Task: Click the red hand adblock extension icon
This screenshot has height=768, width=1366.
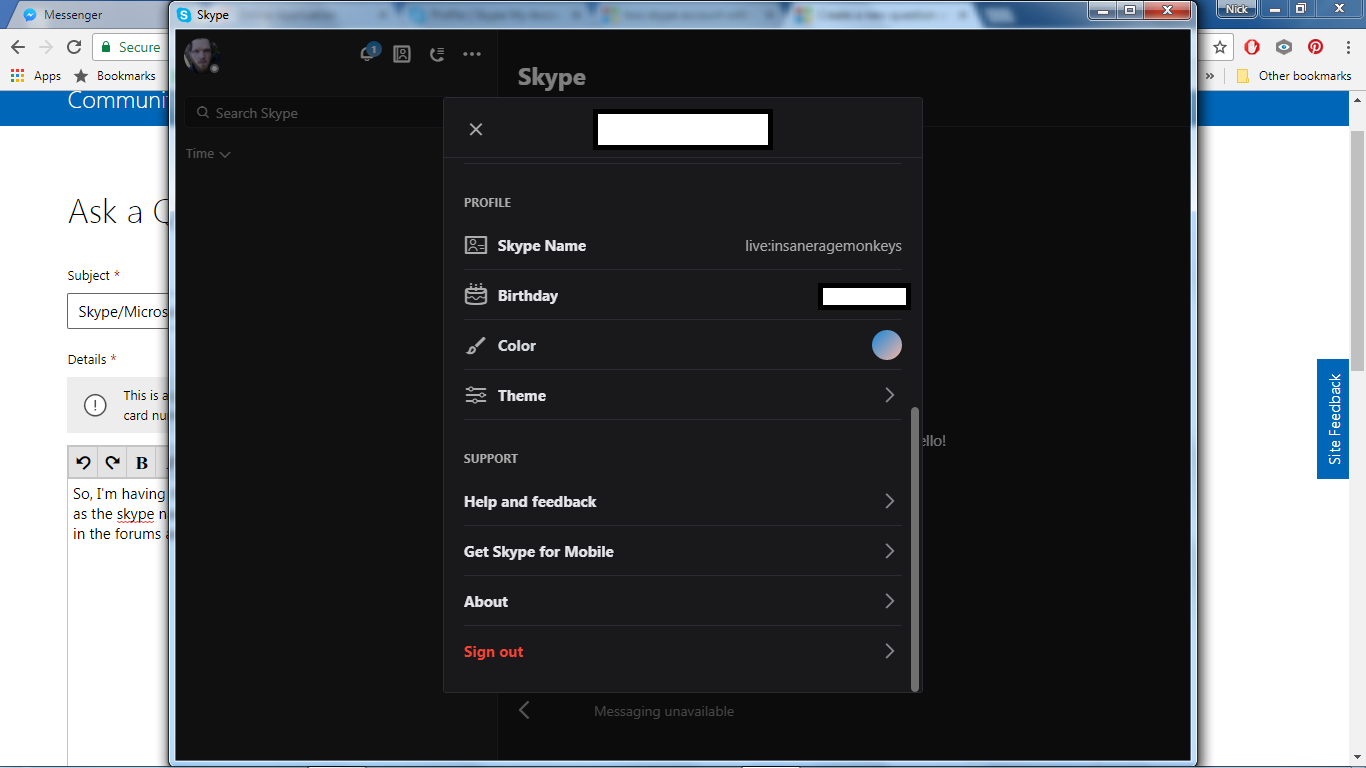Action: (x=1252, y=47)
